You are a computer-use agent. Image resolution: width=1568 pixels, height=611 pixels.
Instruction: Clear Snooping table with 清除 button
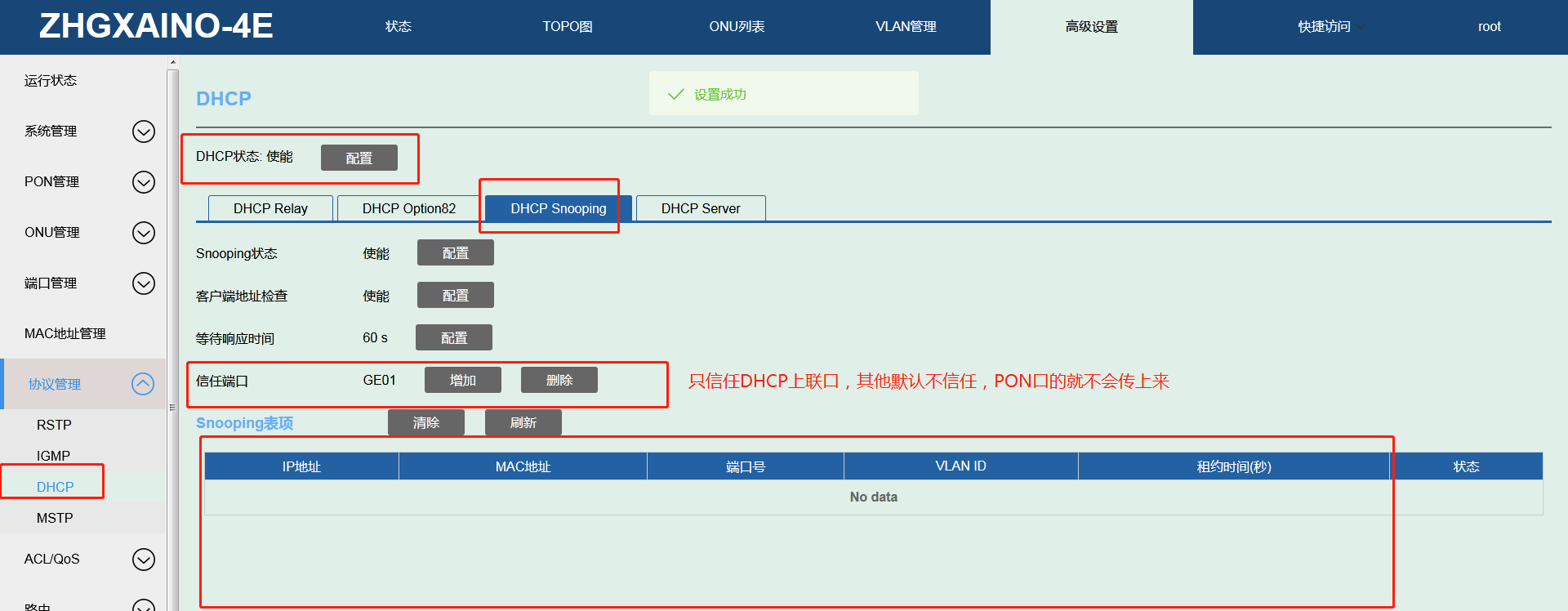tap(425, 422)
